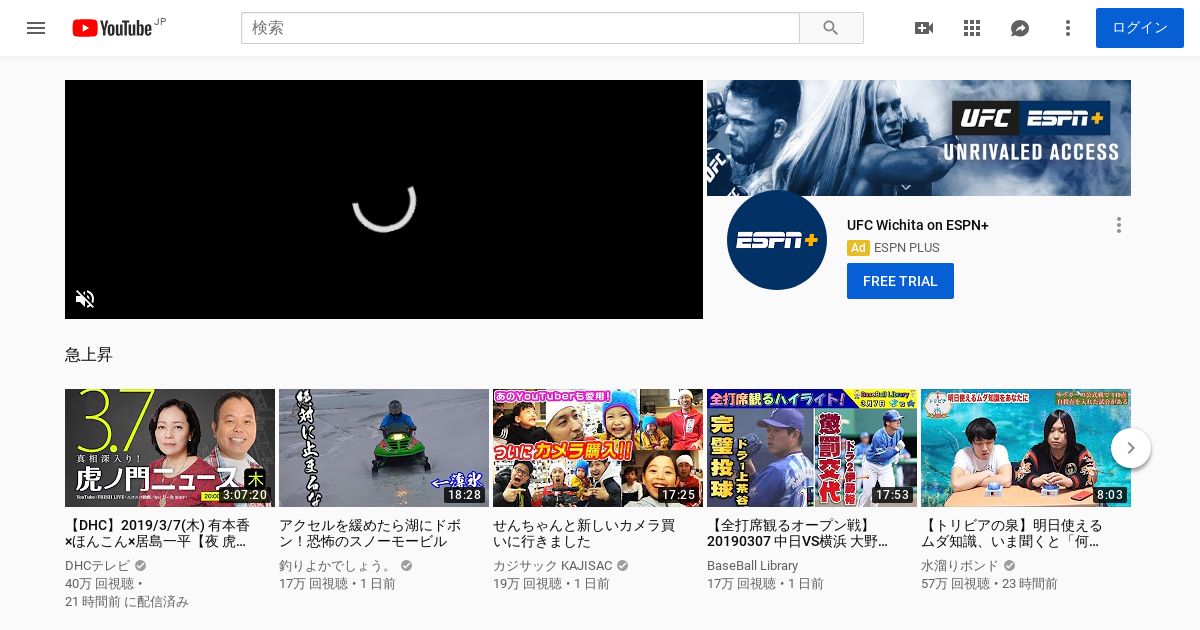Open the 虎ノ門ニュース video thumbnail
This screenshot has width=1200, height=630.
[x=170, y=448]
